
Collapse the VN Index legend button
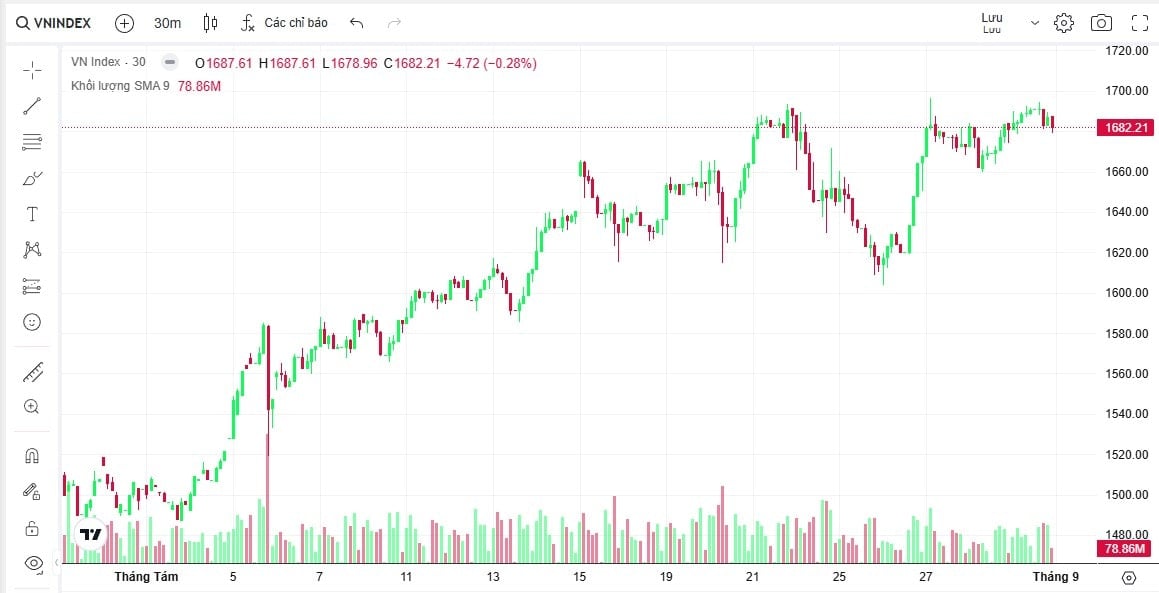[170, 62]
